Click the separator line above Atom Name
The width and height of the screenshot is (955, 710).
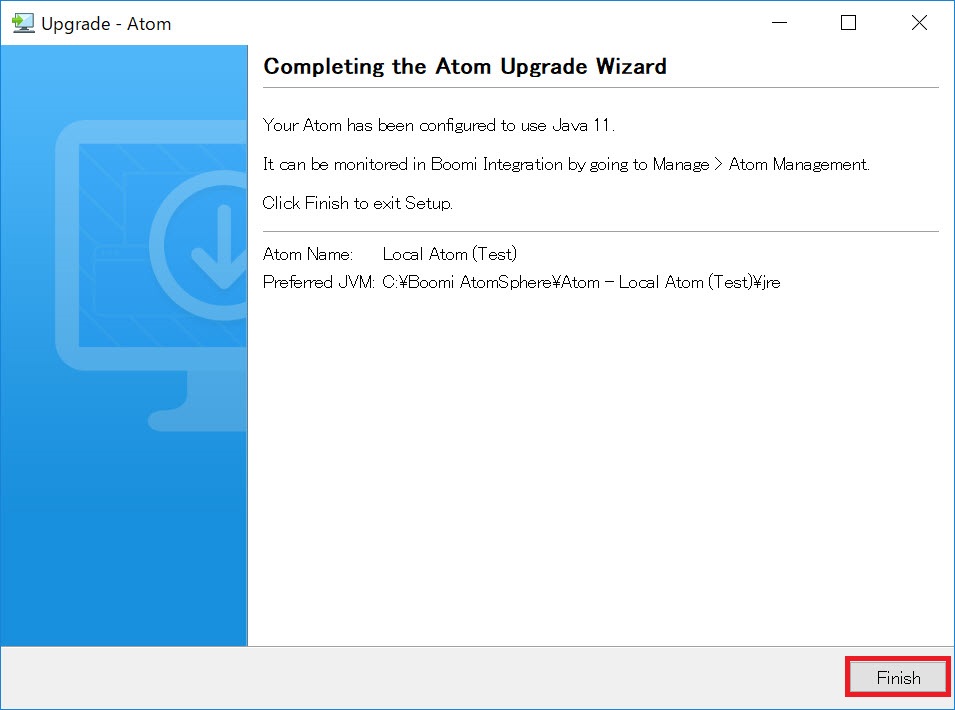[x=600, y=229]
